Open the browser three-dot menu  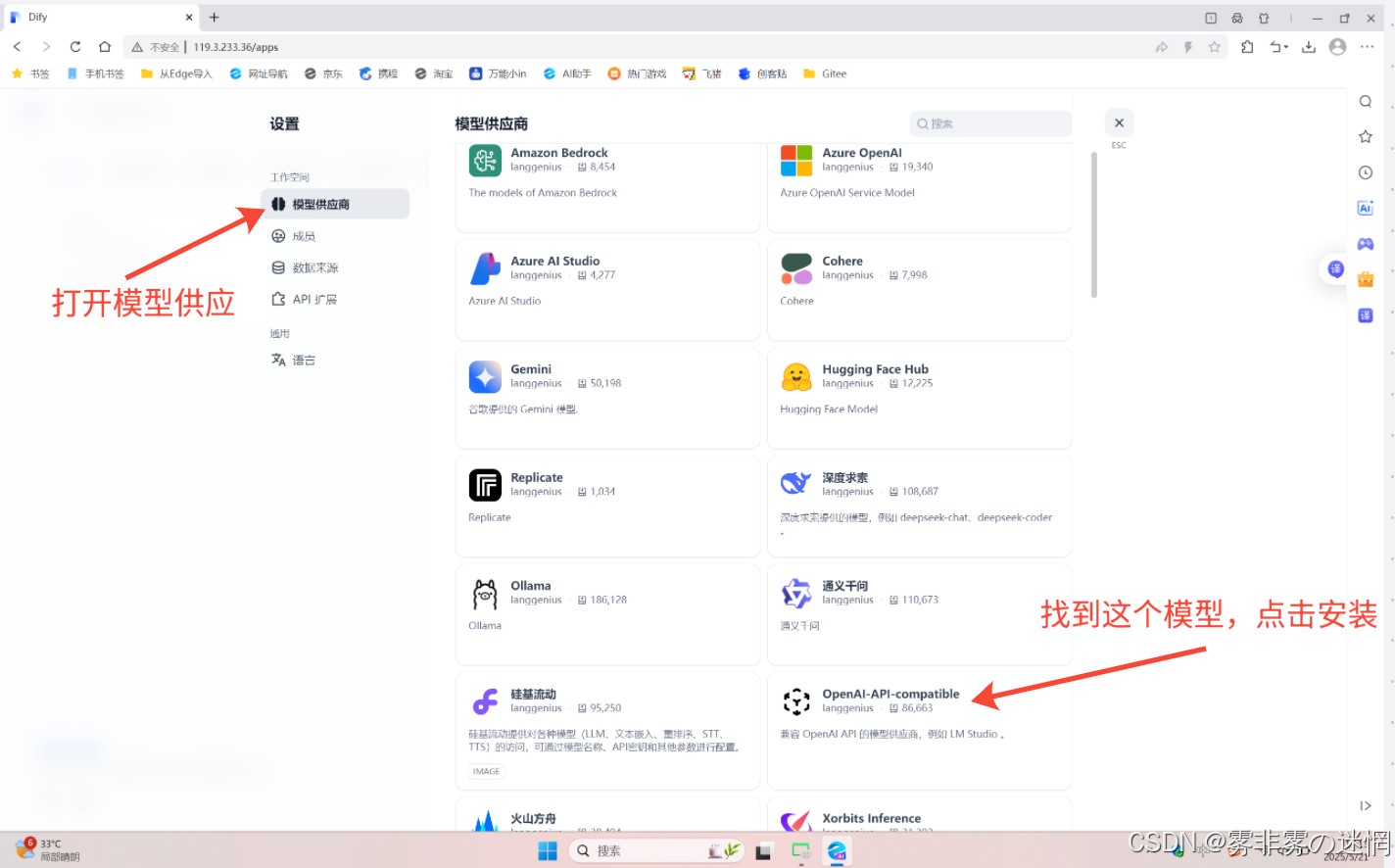click(x=1368, y=46)
